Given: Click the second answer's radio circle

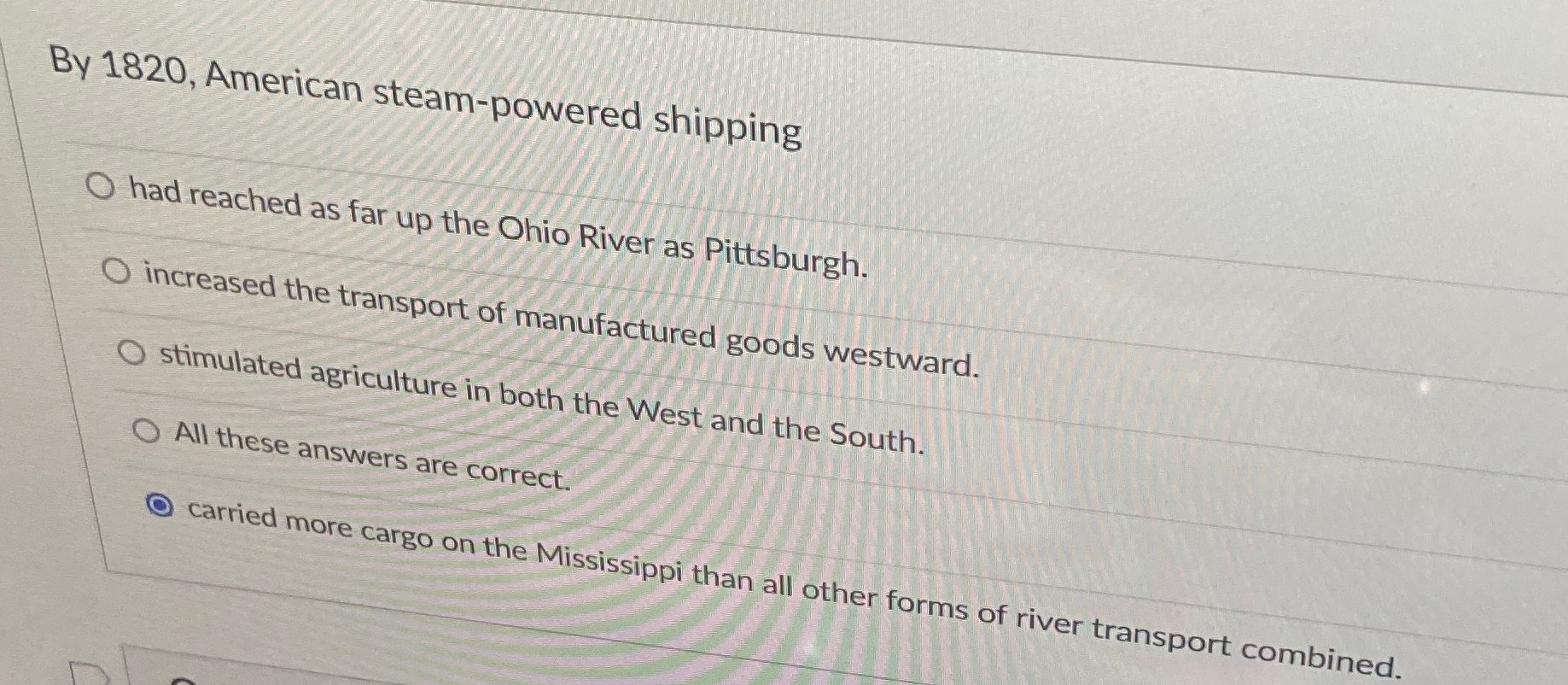Looking at the screenshot, I should click(x=118, y=271).
